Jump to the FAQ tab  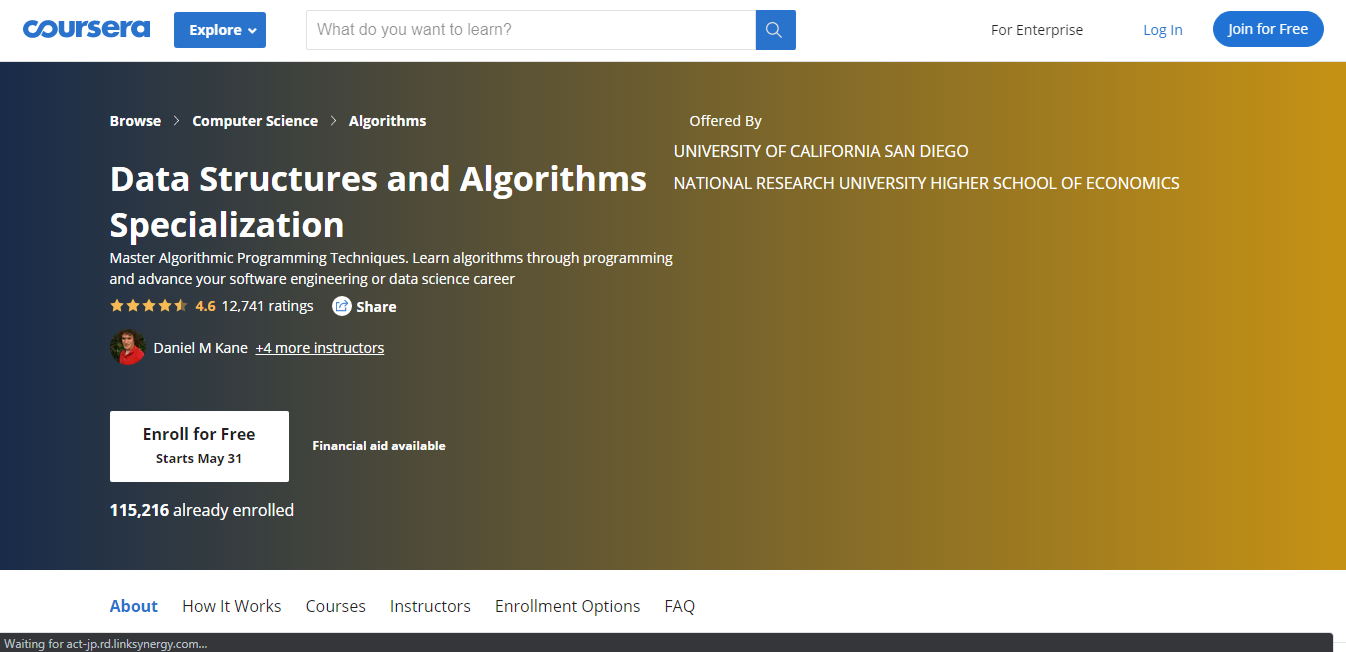click(x=679, y=606)
